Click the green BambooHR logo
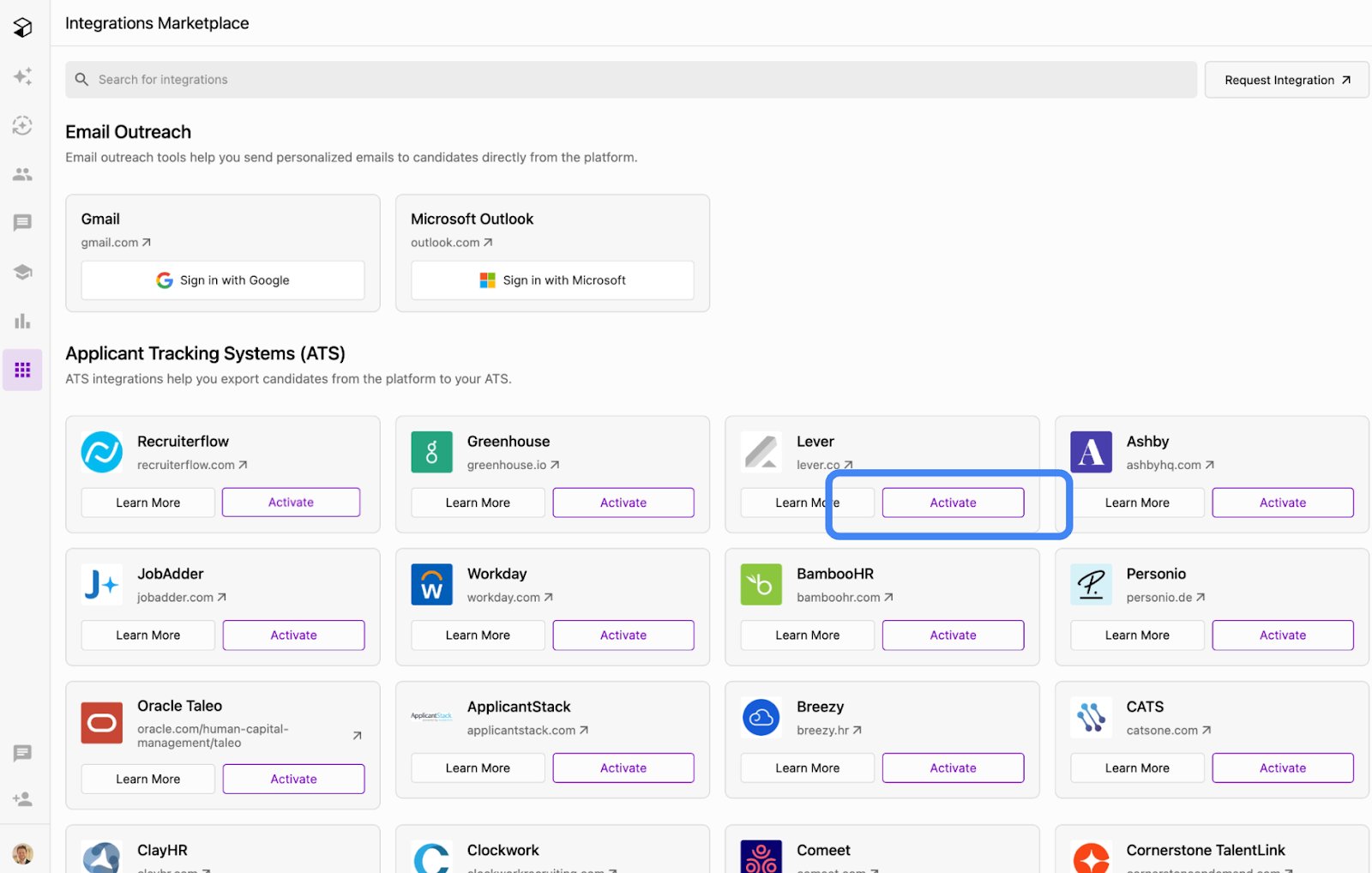The height and width of the screenshot is (873, 1372). click(x=761, y=585)
